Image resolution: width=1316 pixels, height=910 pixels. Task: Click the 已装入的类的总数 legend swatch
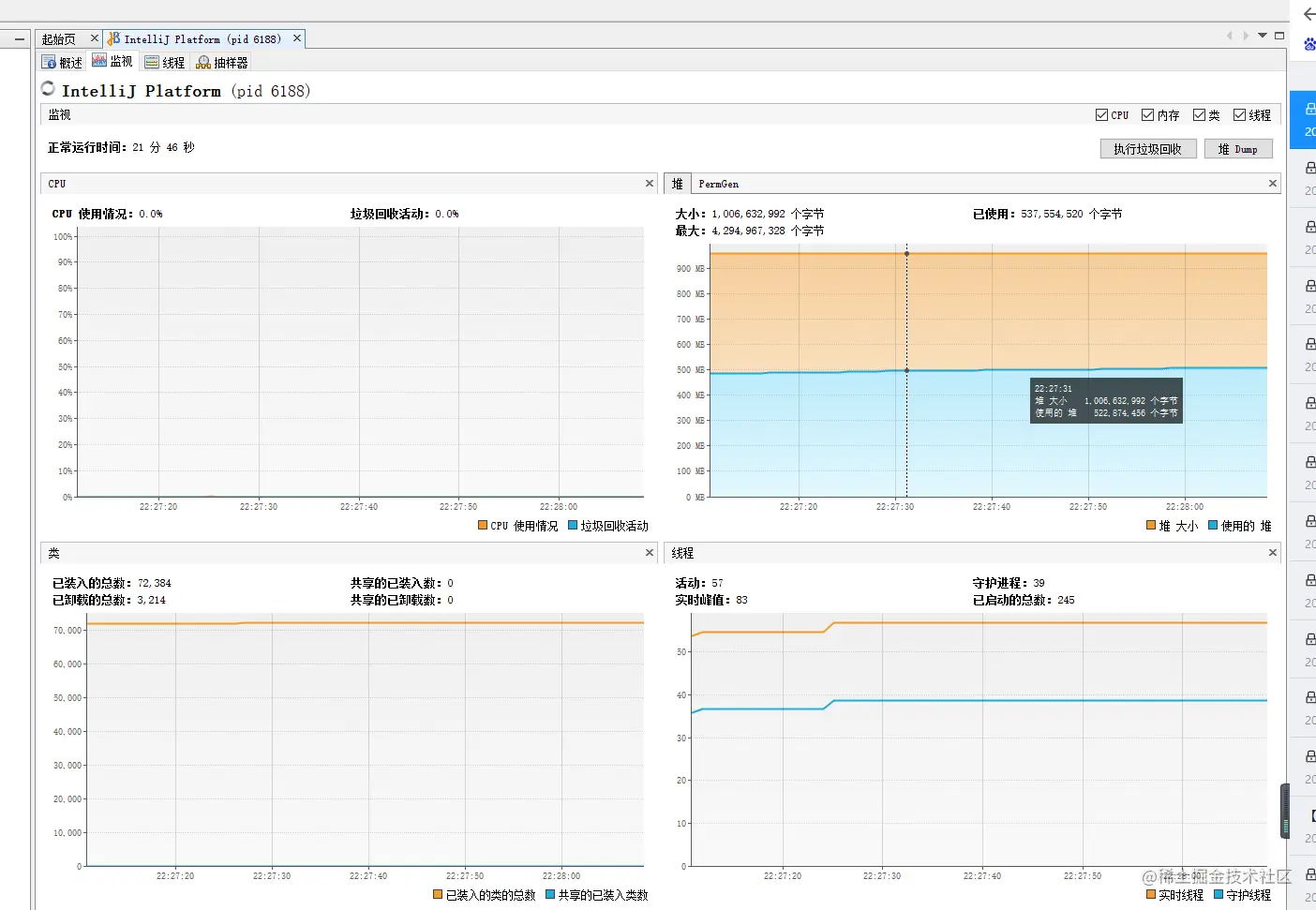click(438, 895)
